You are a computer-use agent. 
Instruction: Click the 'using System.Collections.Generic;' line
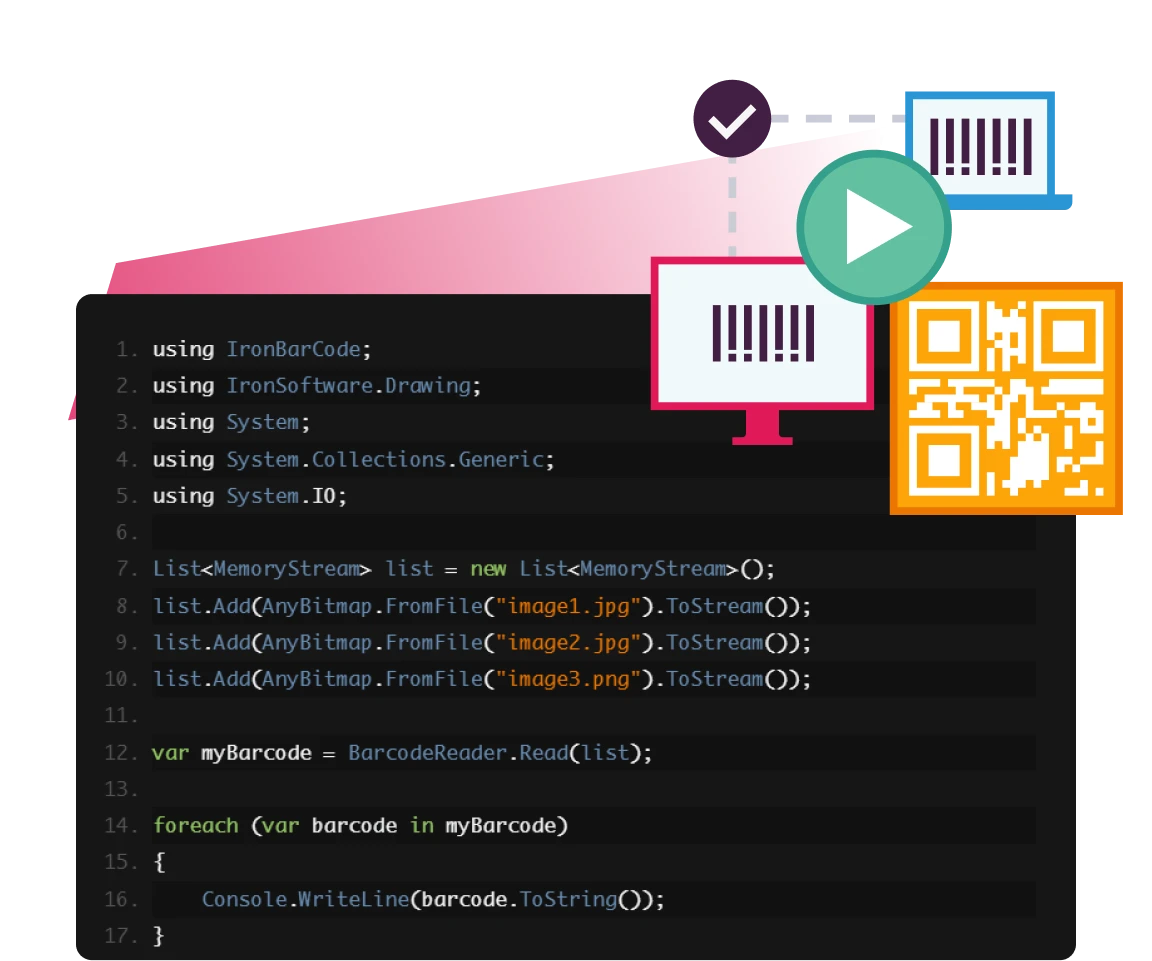coord(353,459)
